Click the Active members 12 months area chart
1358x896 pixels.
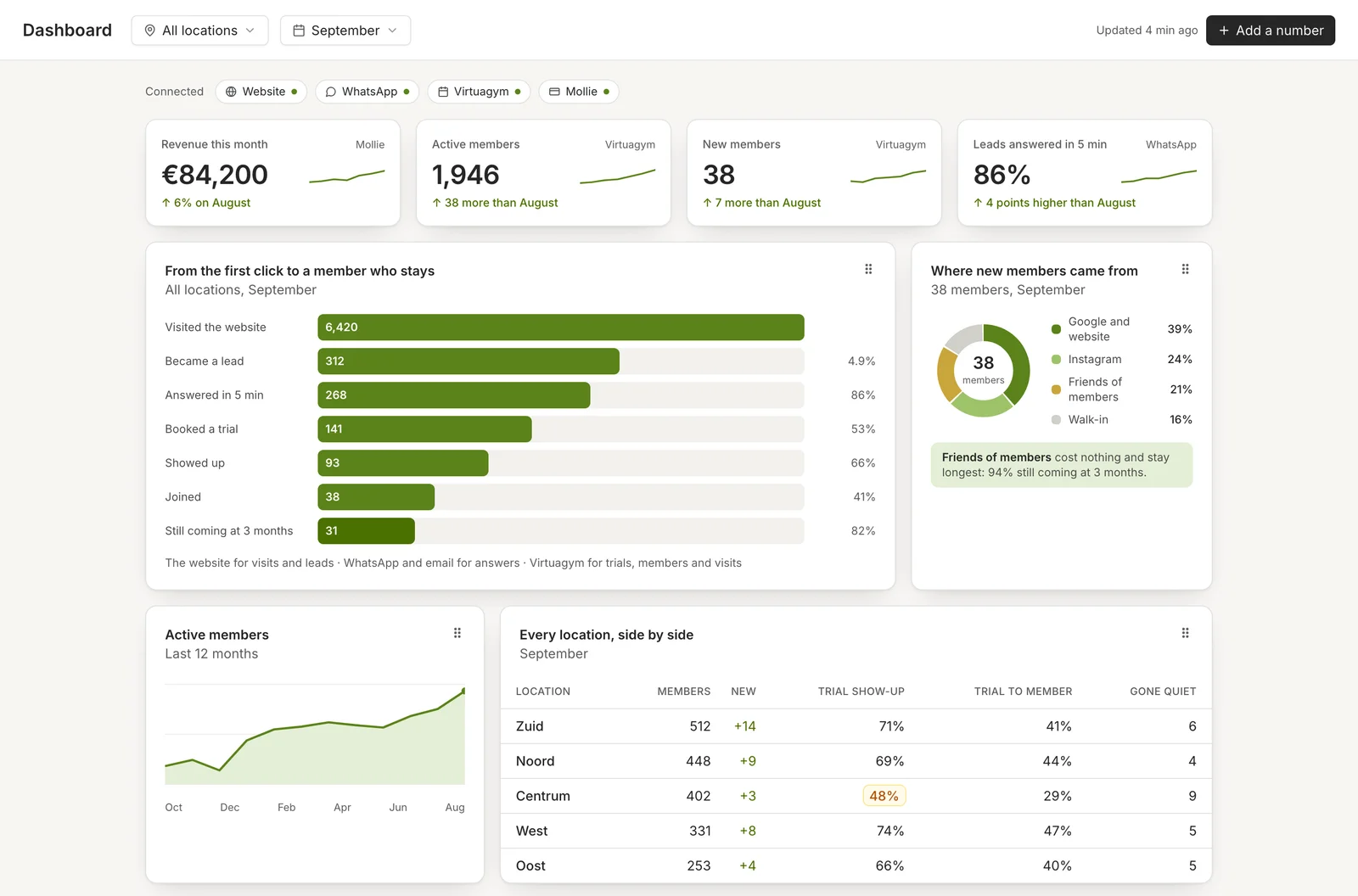[315, 735]
